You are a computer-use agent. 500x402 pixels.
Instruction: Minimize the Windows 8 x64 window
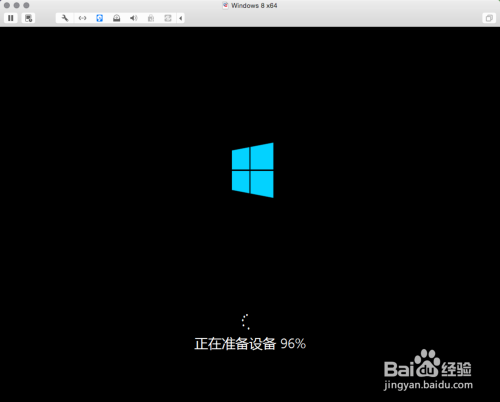coord(17,5)
